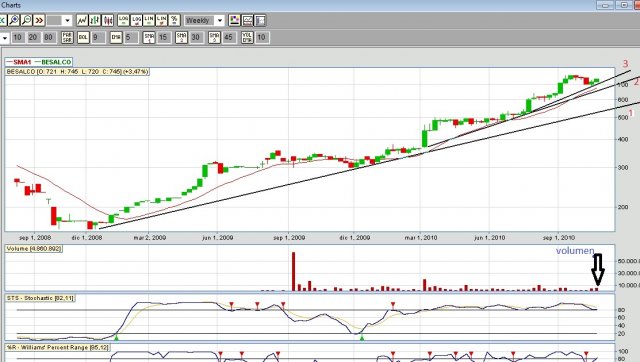Open the chart layout settings icon
This screenshot has width=640, height=362.
(247, 20)
